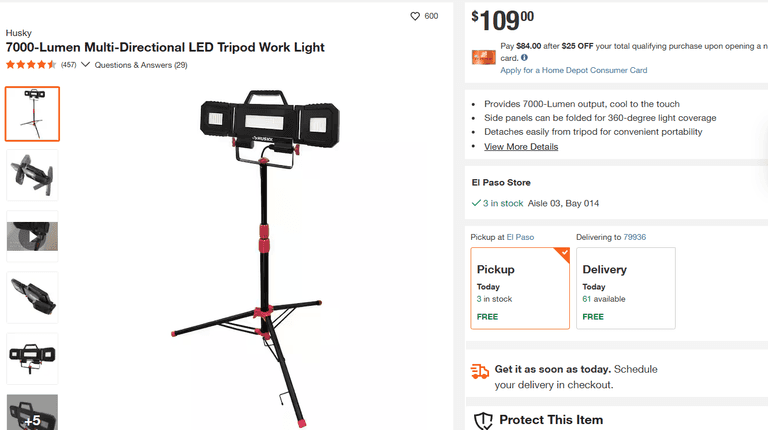Apply for a Home Depot Consumer Card
Screen dimensions: 768x430
pos(573,71)
